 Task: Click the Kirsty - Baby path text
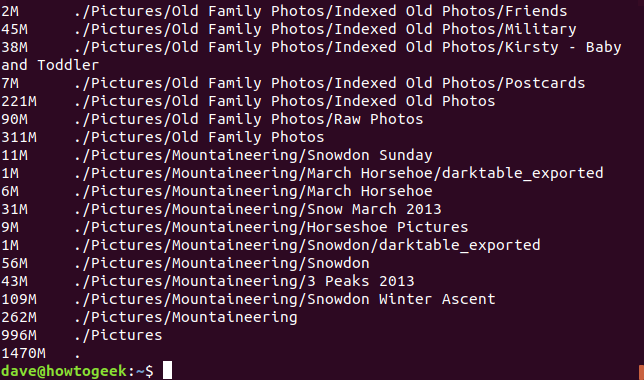click(348, 47)
